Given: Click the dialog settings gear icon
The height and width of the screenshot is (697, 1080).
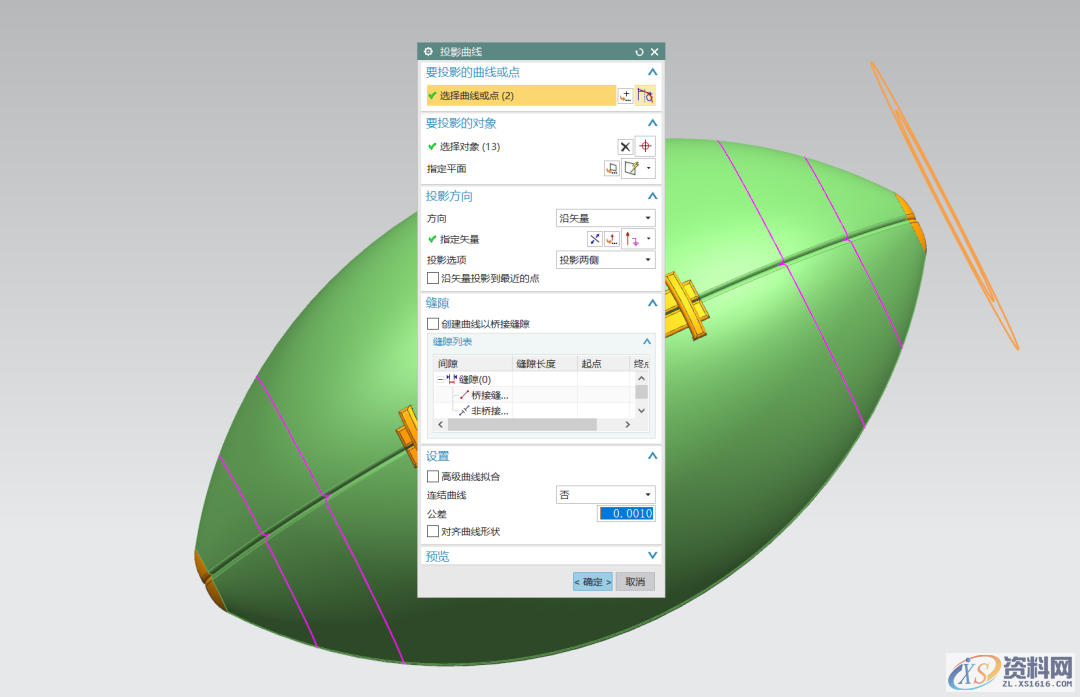Looking at the screenshot, I should (x=428, y=51).
